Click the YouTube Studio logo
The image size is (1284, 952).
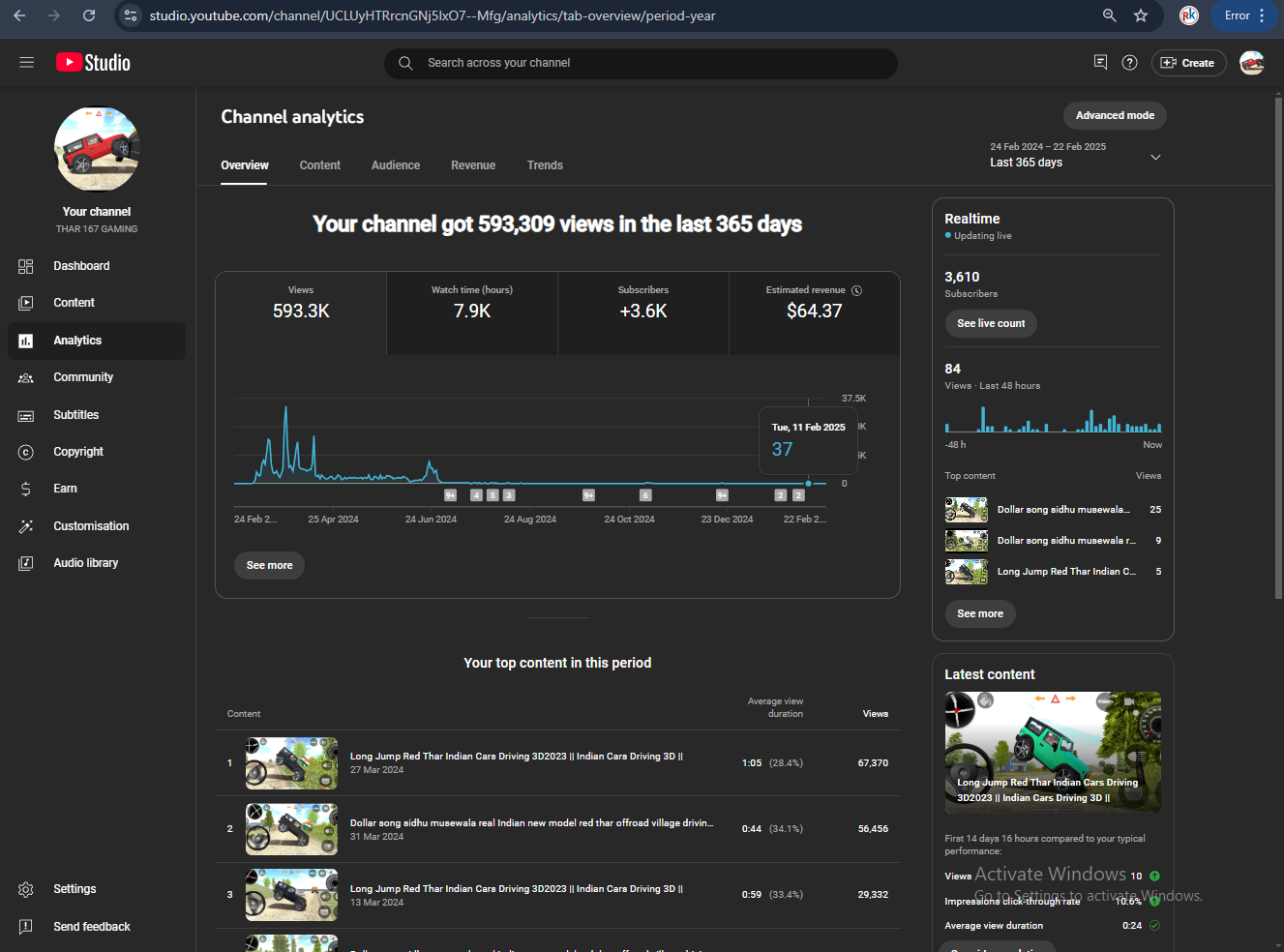tap(93, 63)
